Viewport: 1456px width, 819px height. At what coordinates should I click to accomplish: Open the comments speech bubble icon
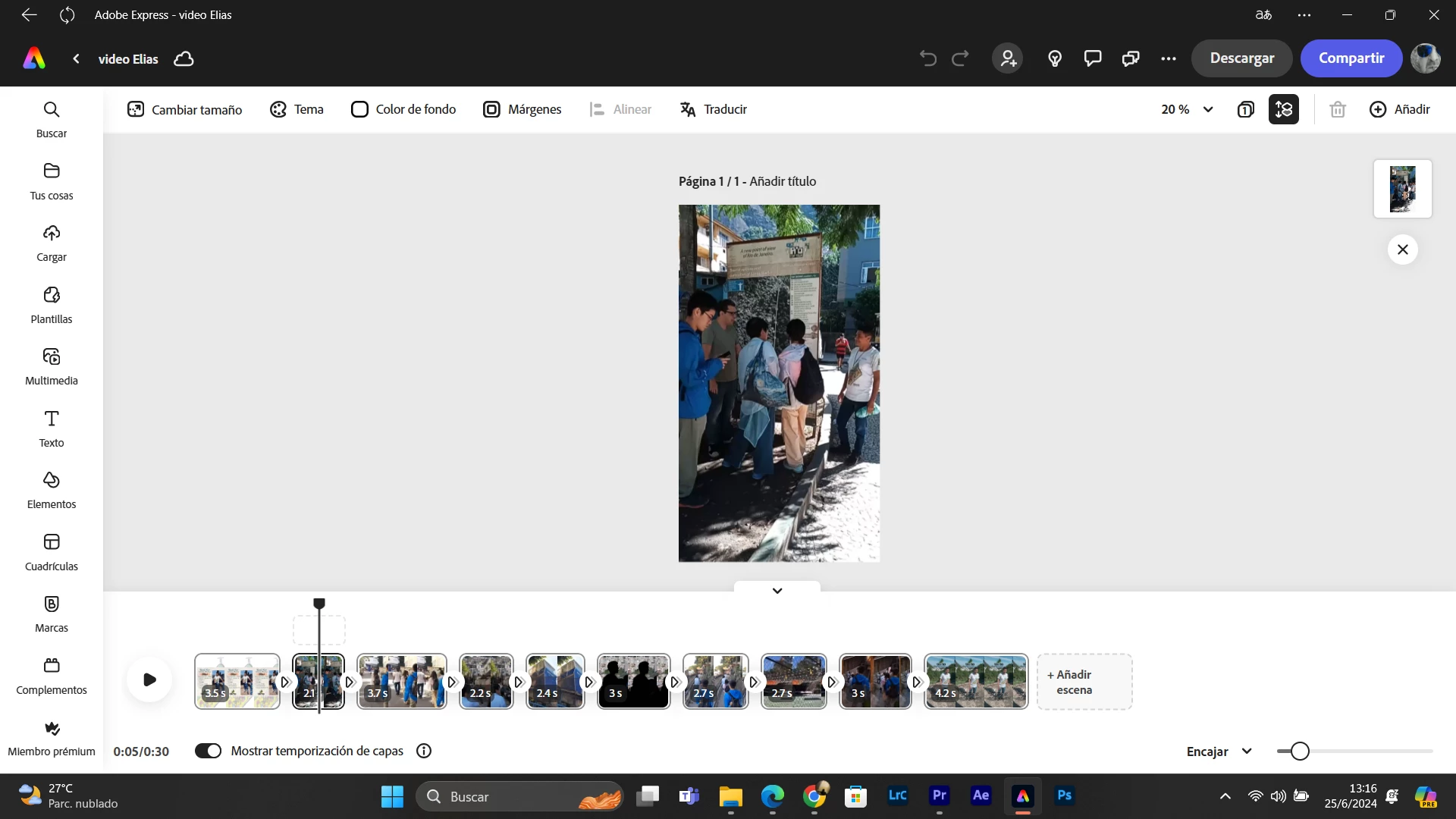coord(1092,58)
